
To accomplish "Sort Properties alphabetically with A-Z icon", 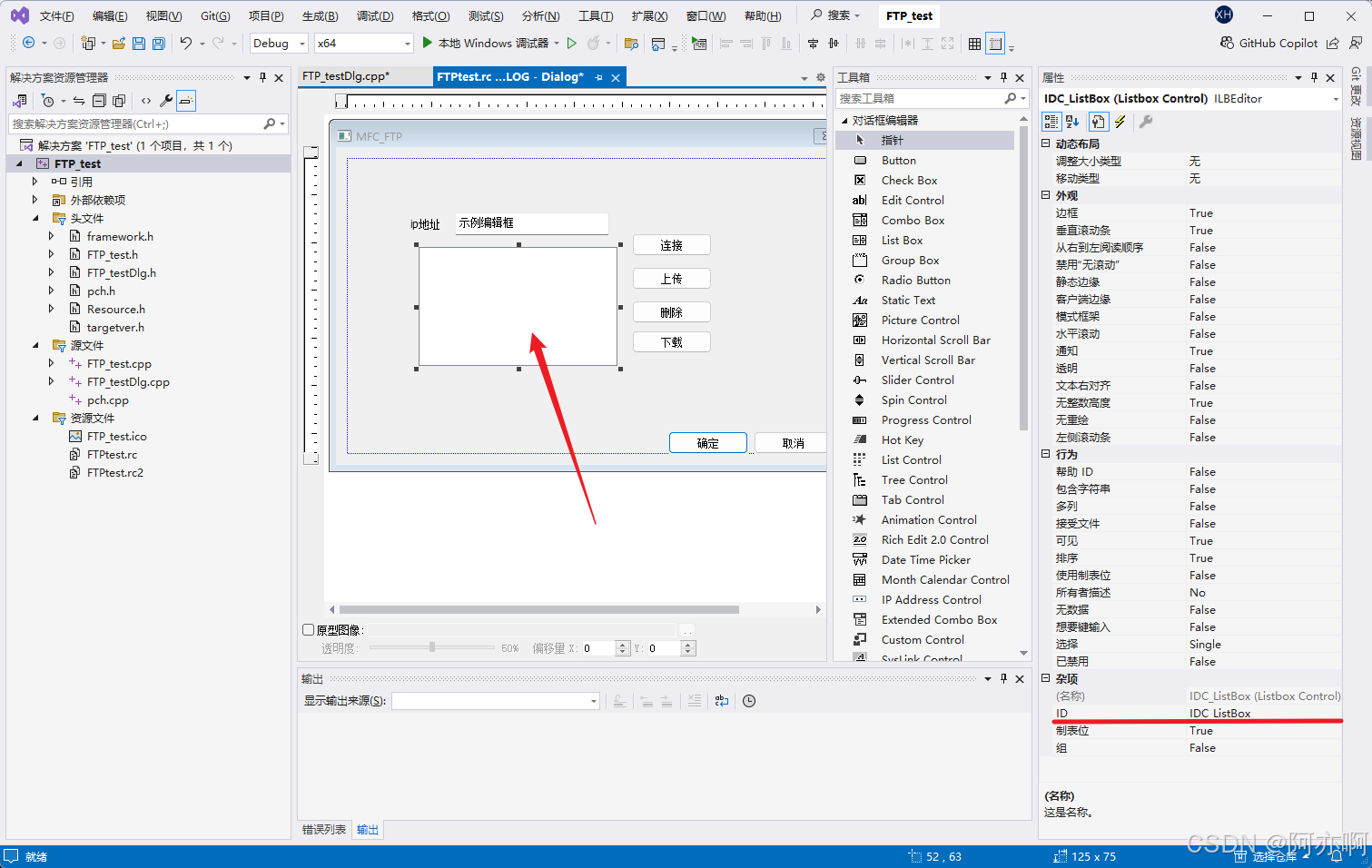I will (1072, 122).
